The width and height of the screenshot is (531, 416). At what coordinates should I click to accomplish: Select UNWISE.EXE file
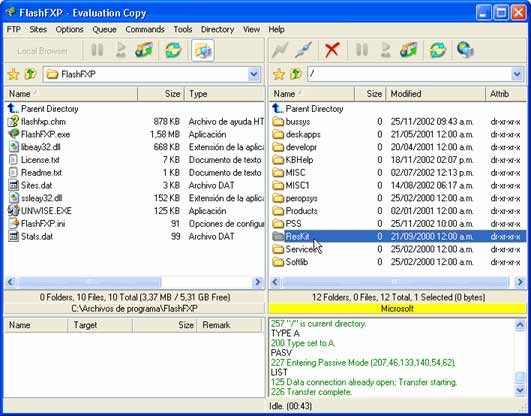pos(46,211)
